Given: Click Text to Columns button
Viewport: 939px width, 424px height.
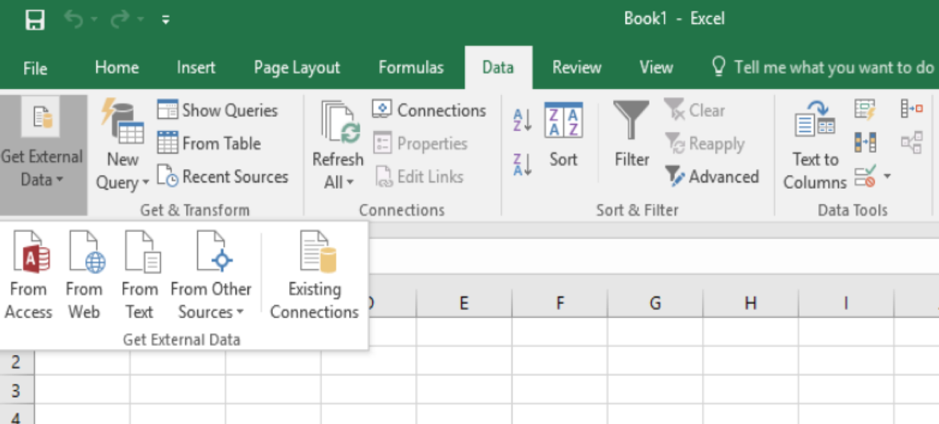Looking at the screenshot, I should point(815,146).
